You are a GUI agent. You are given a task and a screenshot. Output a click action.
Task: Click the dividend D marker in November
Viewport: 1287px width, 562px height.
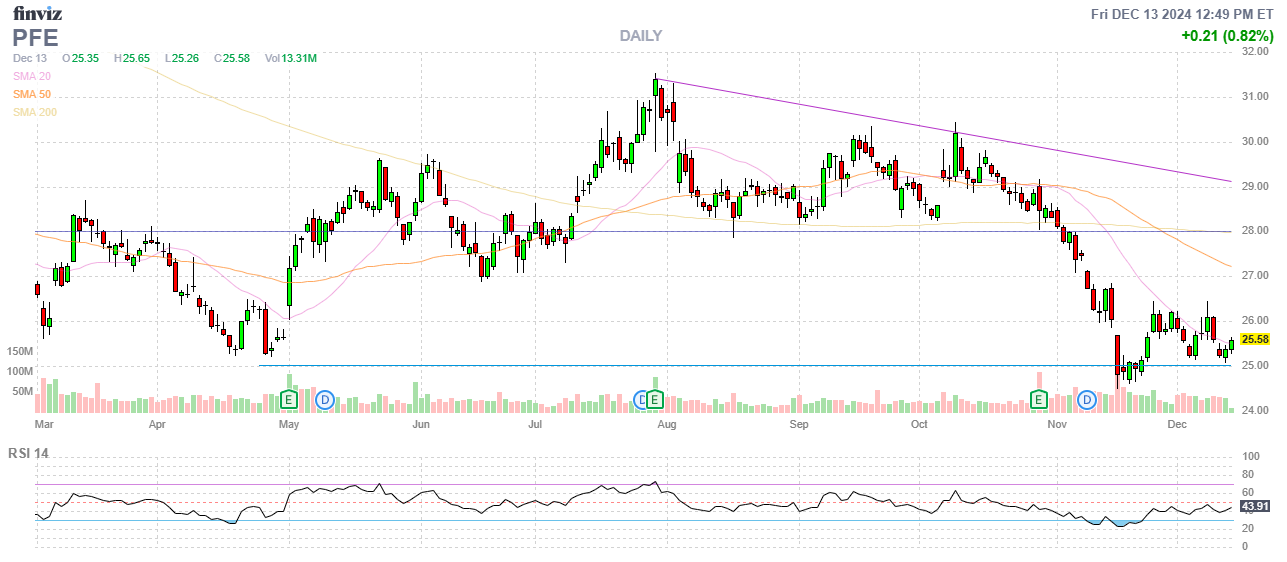tap(1087, 400)
